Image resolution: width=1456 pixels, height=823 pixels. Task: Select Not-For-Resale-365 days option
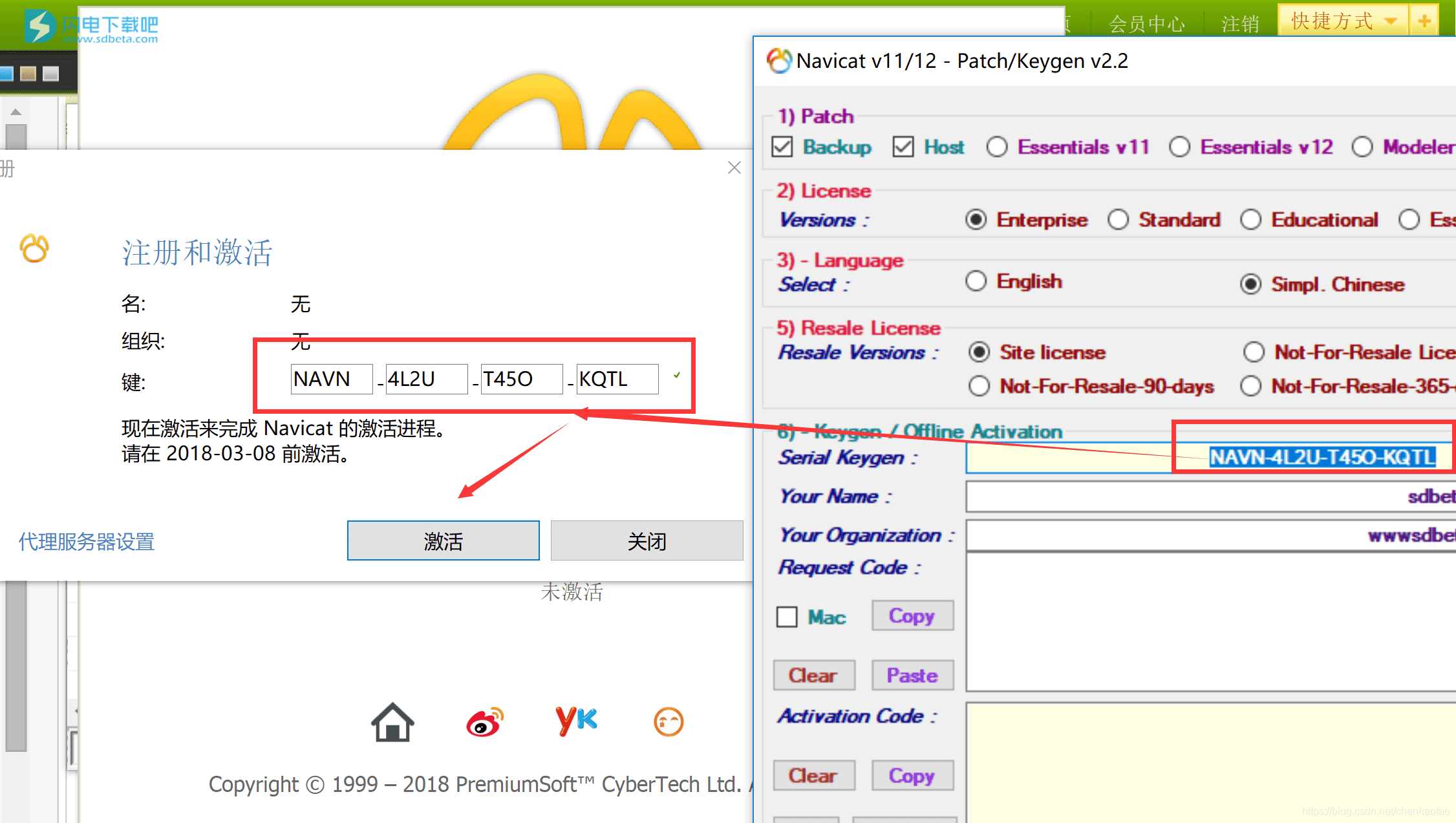[1251, 386]
